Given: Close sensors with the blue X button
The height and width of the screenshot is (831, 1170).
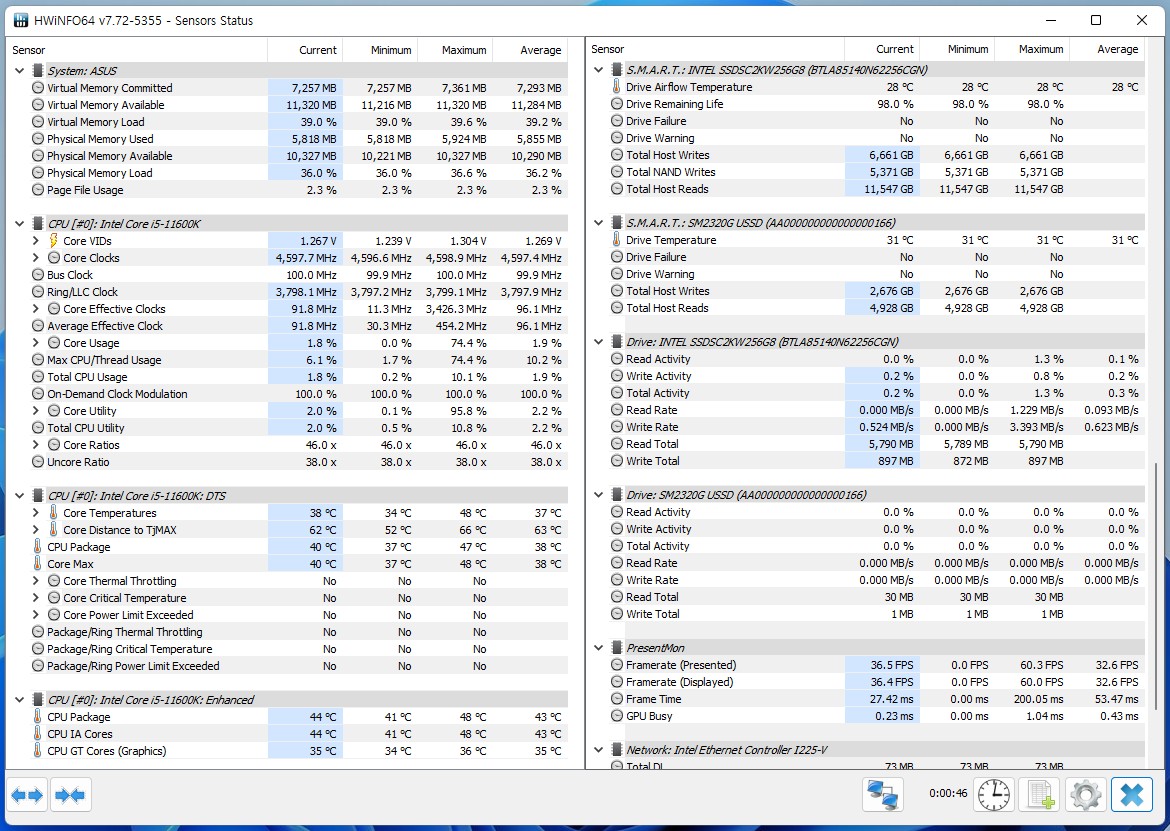Looking at the screenshot, I should [1131, 794].
